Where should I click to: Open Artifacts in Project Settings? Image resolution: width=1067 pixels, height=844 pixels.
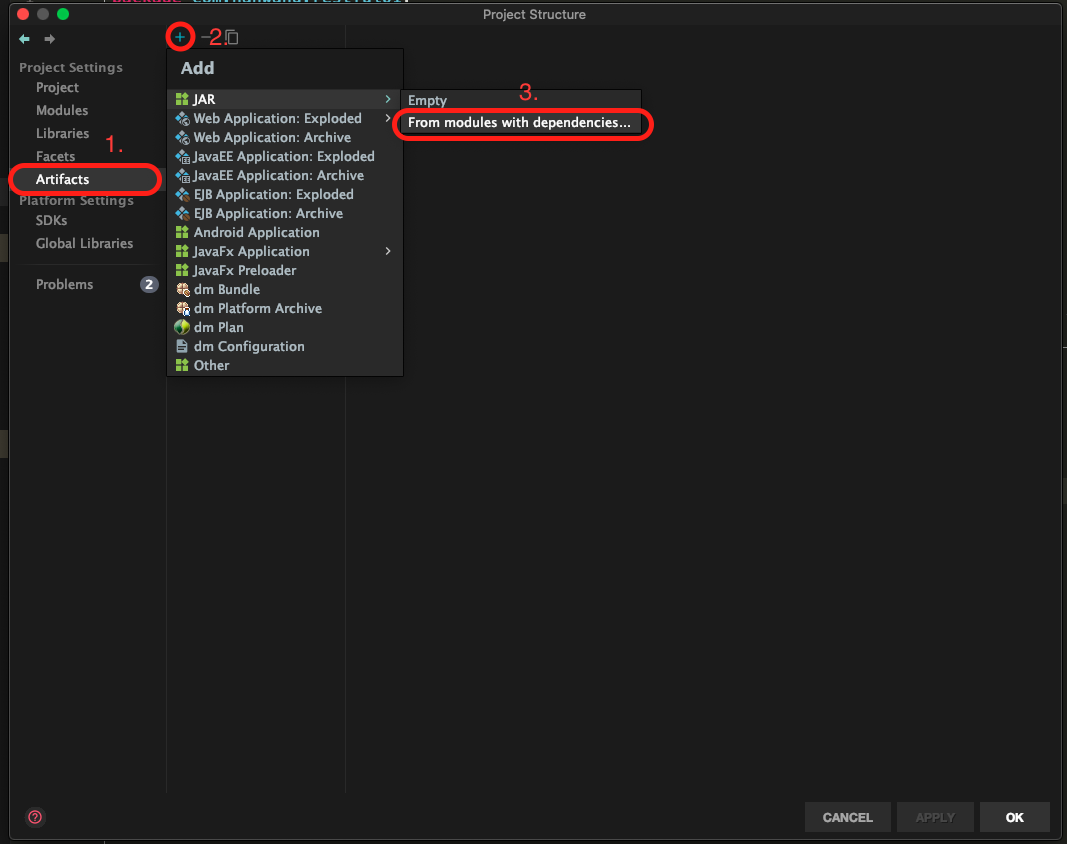(x=62, y=179)
